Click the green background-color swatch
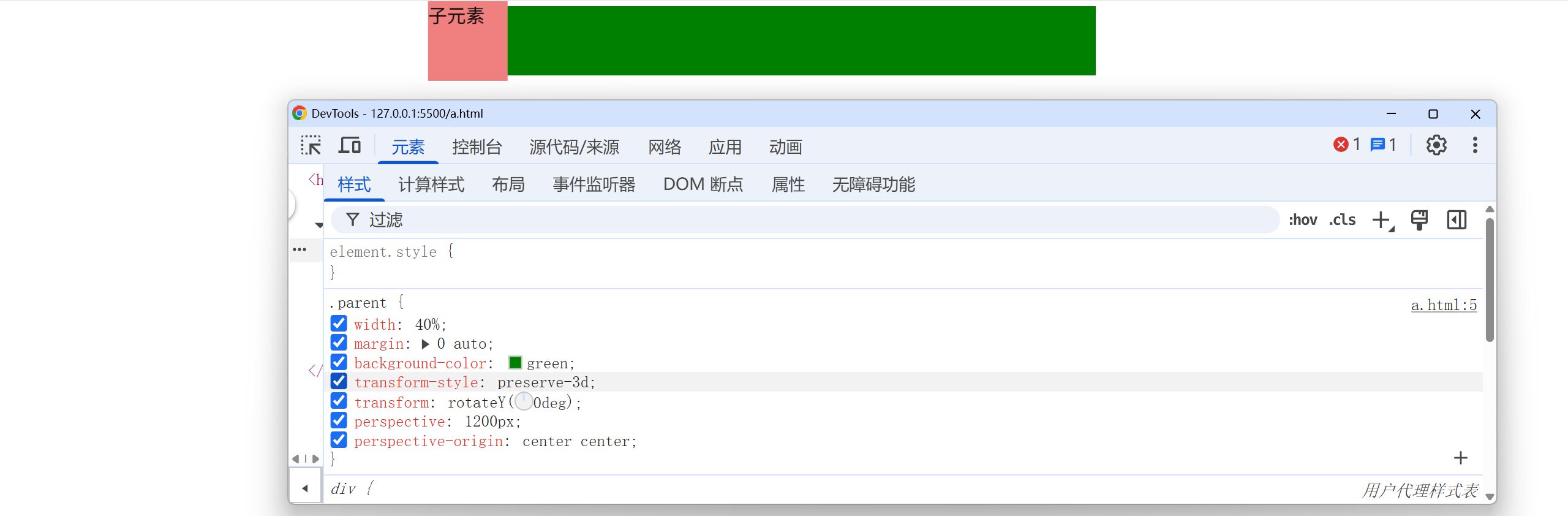Image resolution: width=1568 pixels, height=516 pixels. coord(515,363)
